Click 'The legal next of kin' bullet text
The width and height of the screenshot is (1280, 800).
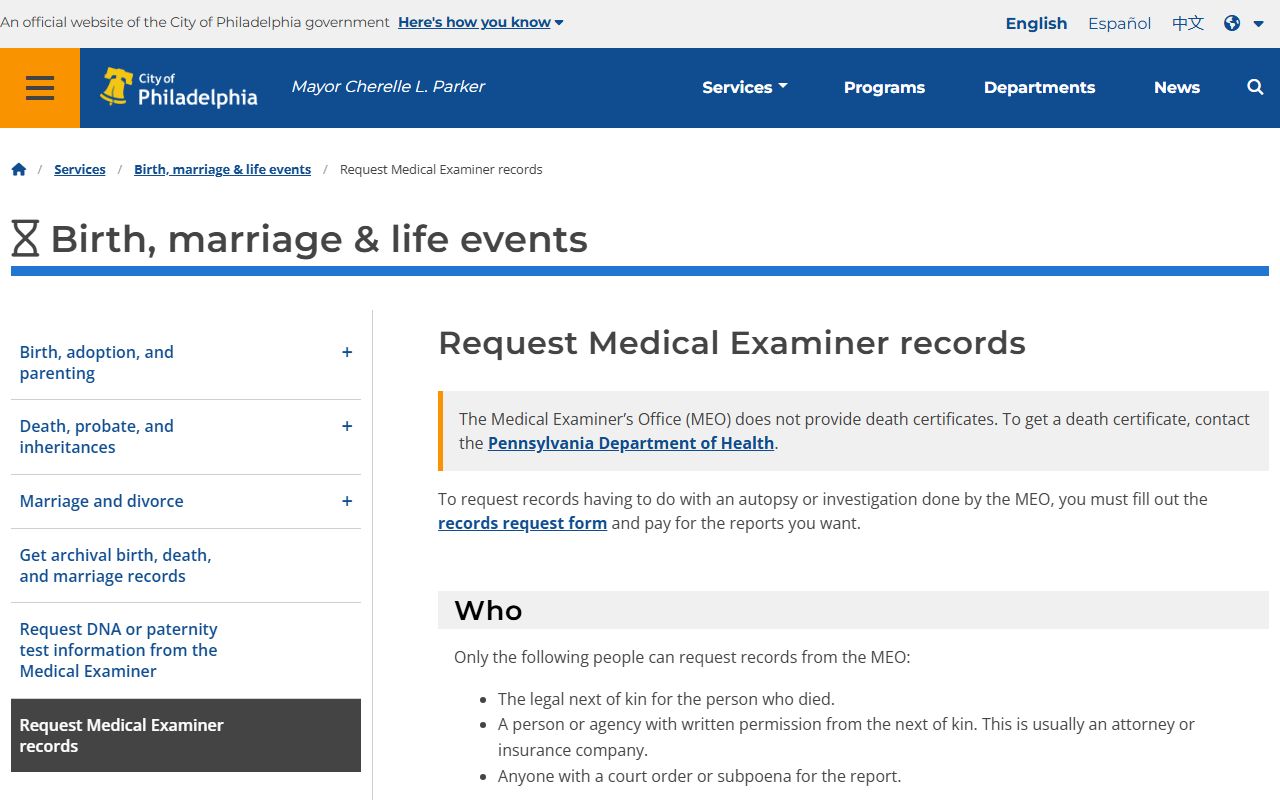point(666,699)
